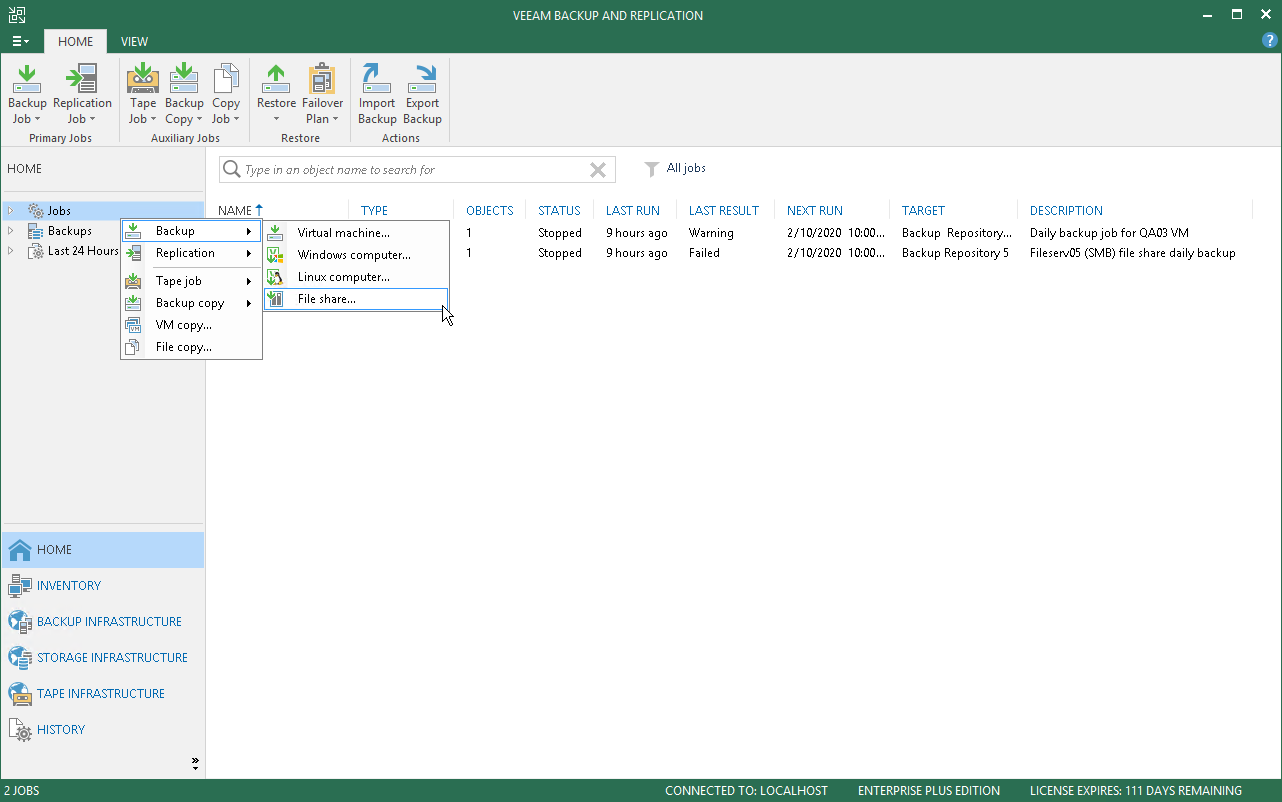The image size is (1282, 802).
Task: Open the Failover Plan ribbon button
Action: click(x=322, y=94)
